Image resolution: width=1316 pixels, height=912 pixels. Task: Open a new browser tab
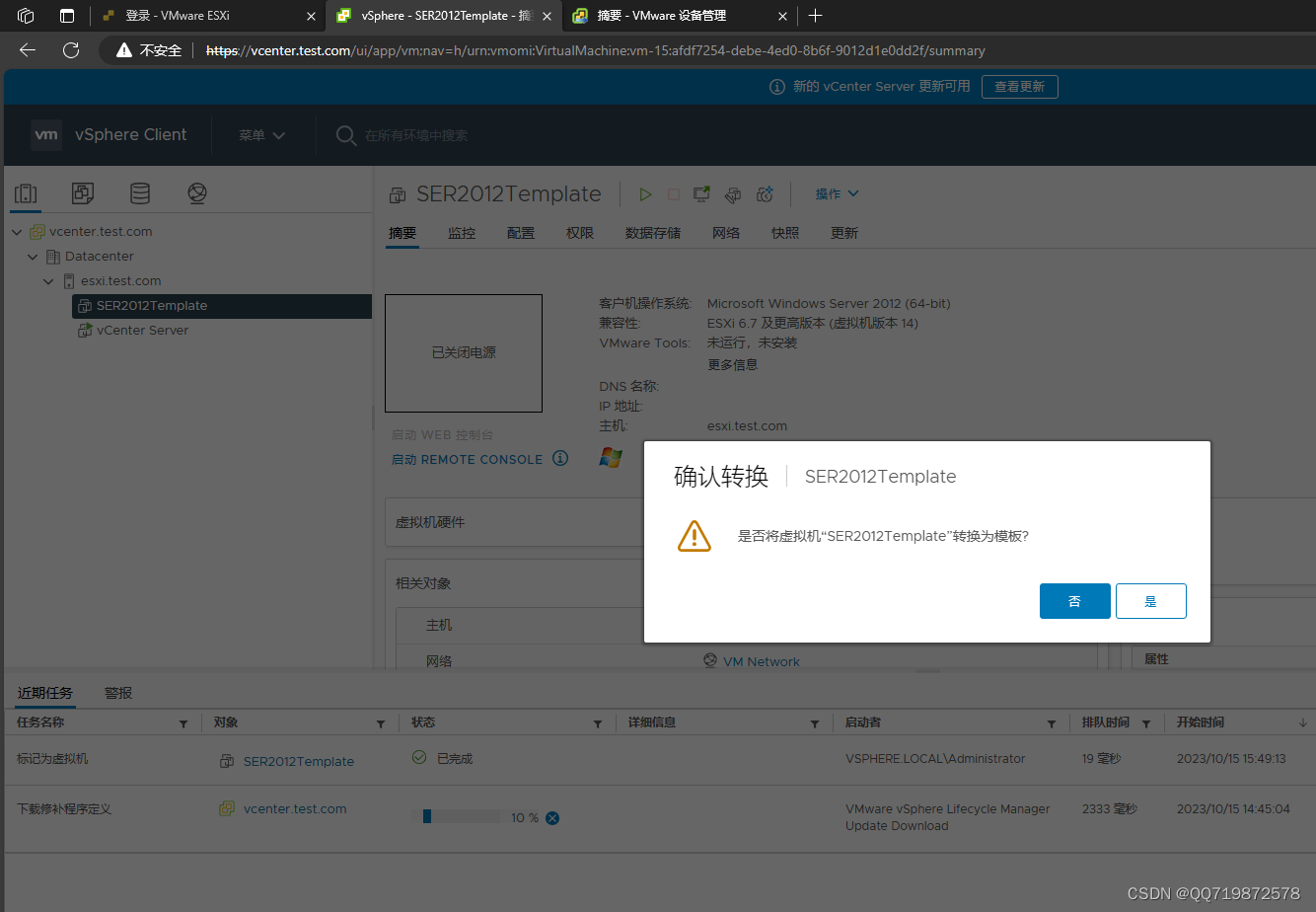815,16
